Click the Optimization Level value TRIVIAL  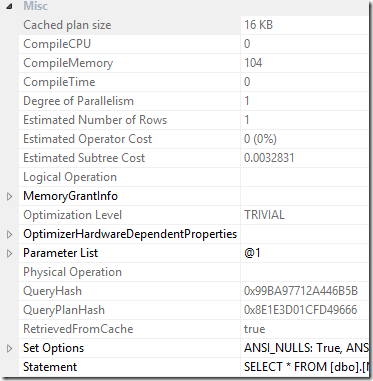coord(264,215)
